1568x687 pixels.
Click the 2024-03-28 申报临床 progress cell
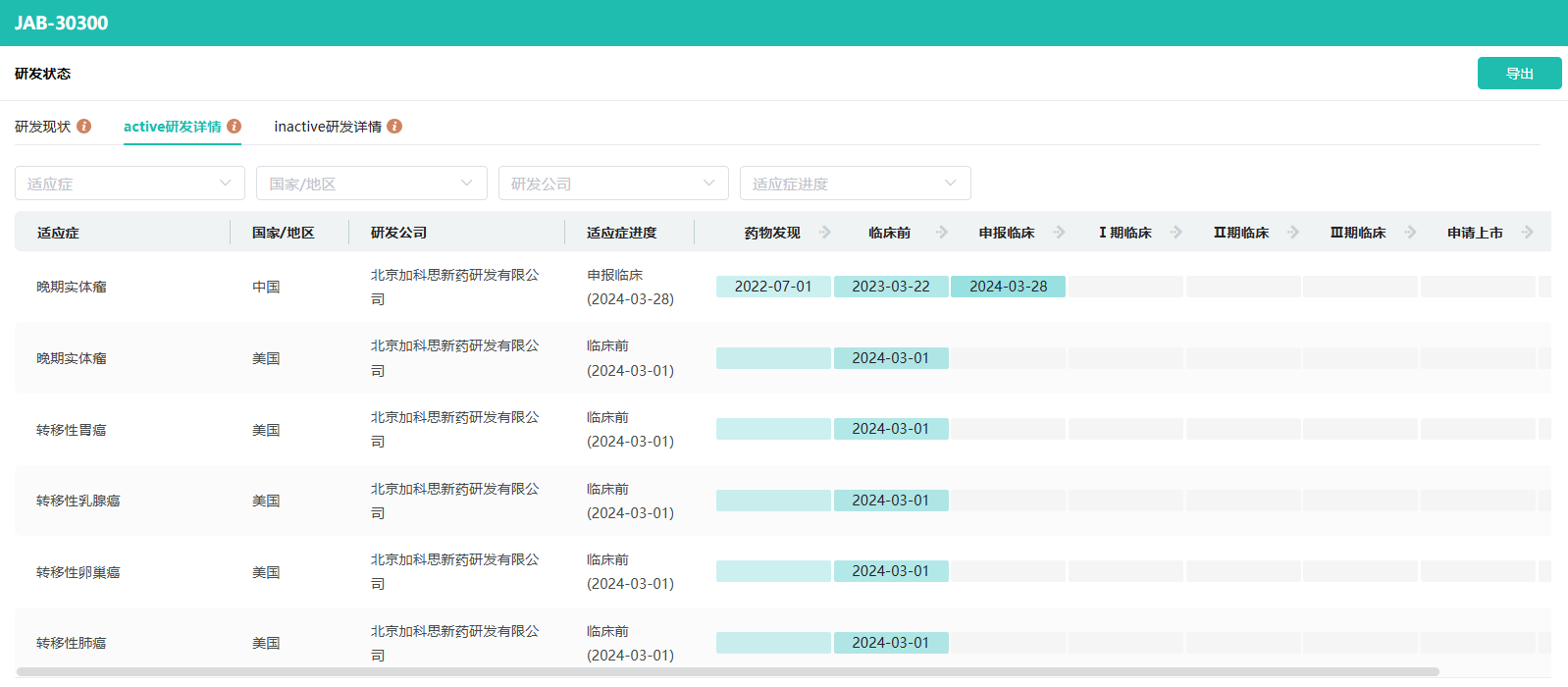pos(1008,287)
